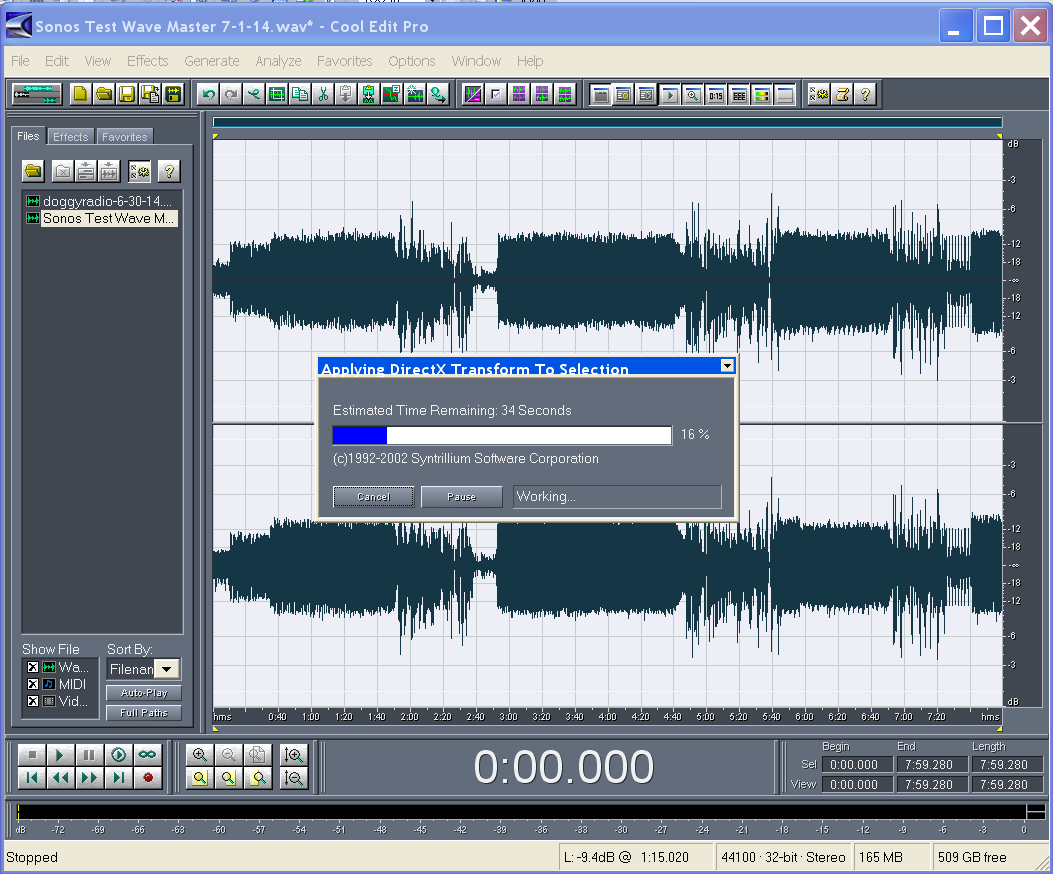Click the Pause transport button
The width and height of the screenshot is (1053, 874).
[x=89, y=755]
